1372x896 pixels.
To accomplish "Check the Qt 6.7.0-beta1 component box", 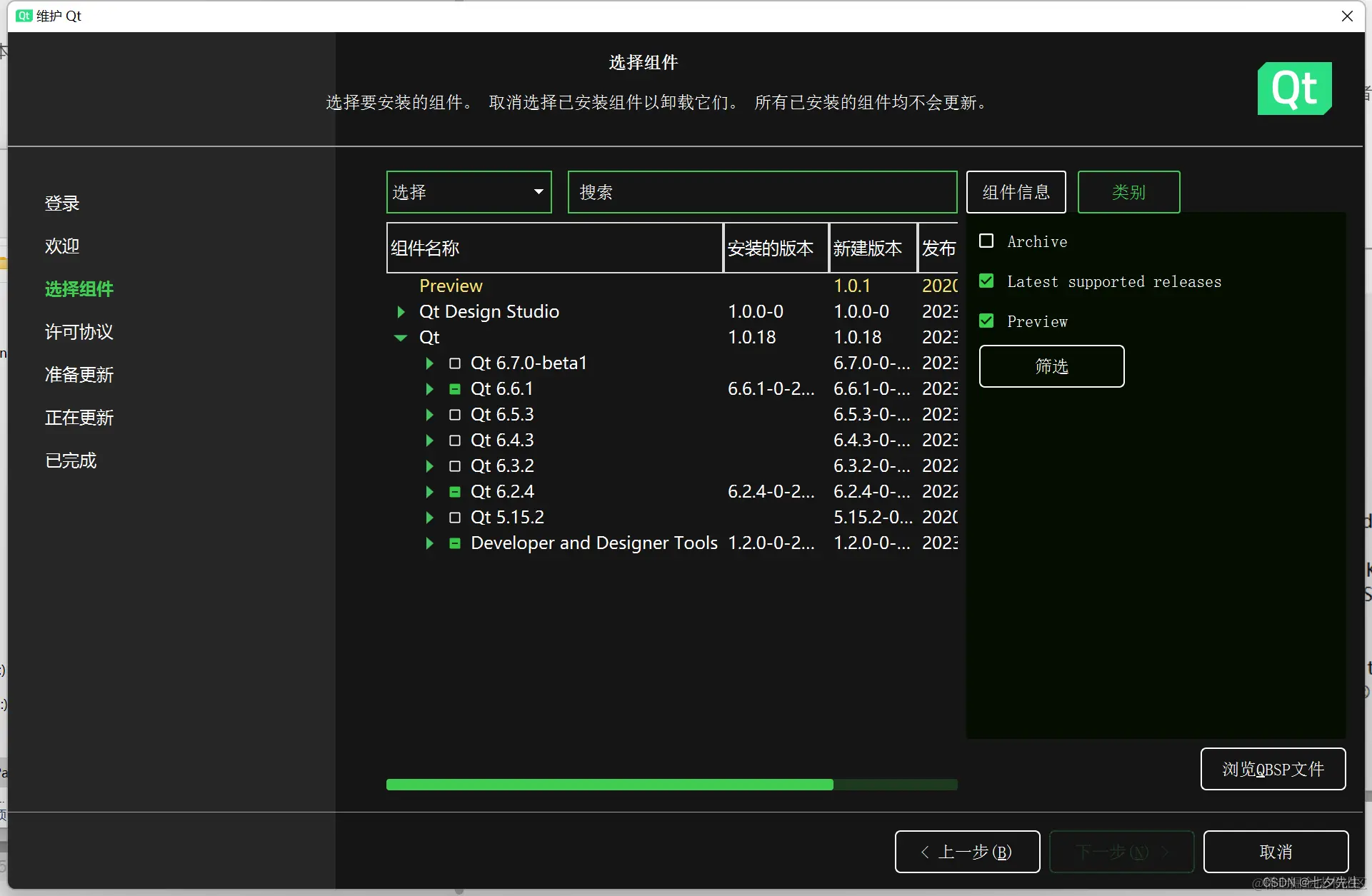I will 454,363.
